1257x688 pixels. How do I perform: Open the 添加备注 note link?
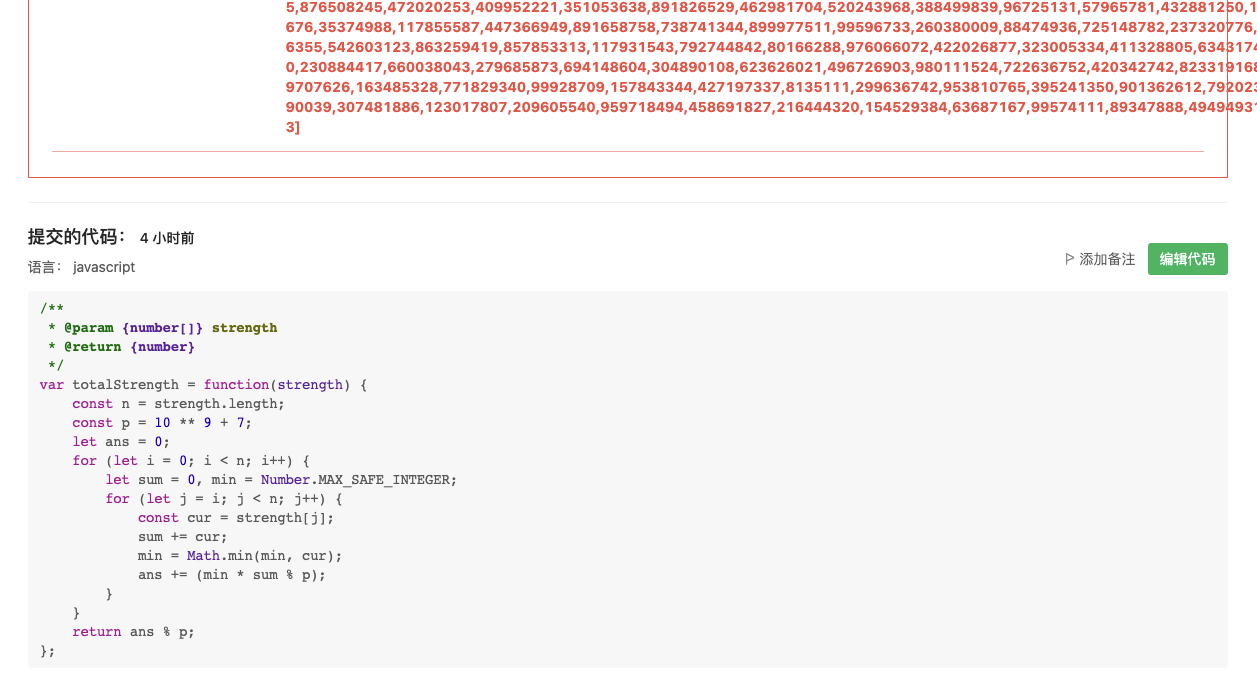click(1107, 259)
